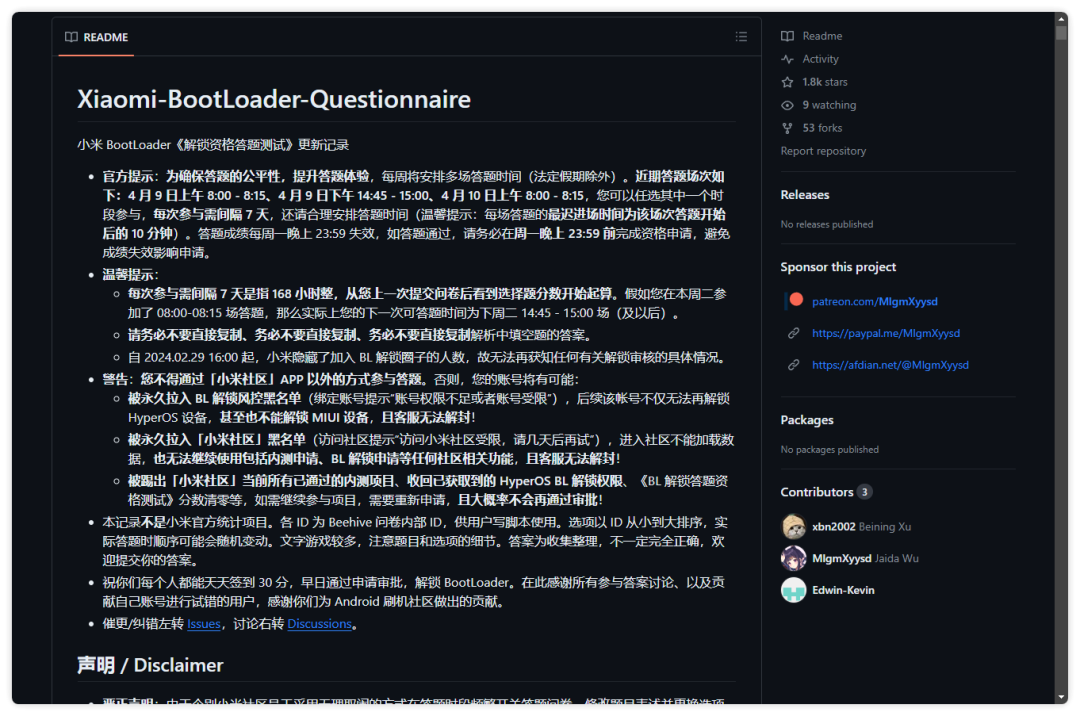Image resolution: width=1080 pixels, height=716 pixels.
Task: Click the Activity pulse icon
Action: click(787, 59)
